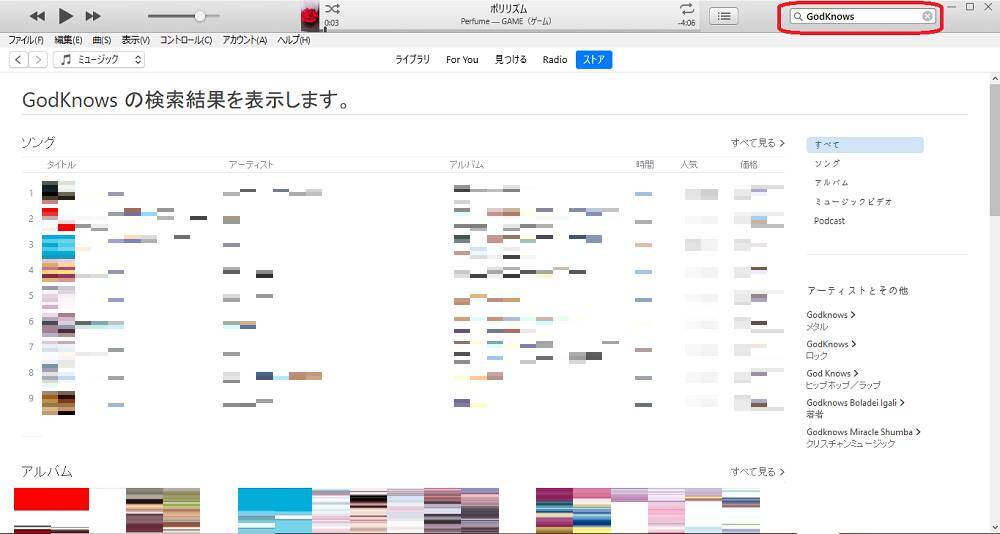The width and height of the screenshot is (1000, 534).
Task: Click the now playing album artwork
Action: [310, 17]
